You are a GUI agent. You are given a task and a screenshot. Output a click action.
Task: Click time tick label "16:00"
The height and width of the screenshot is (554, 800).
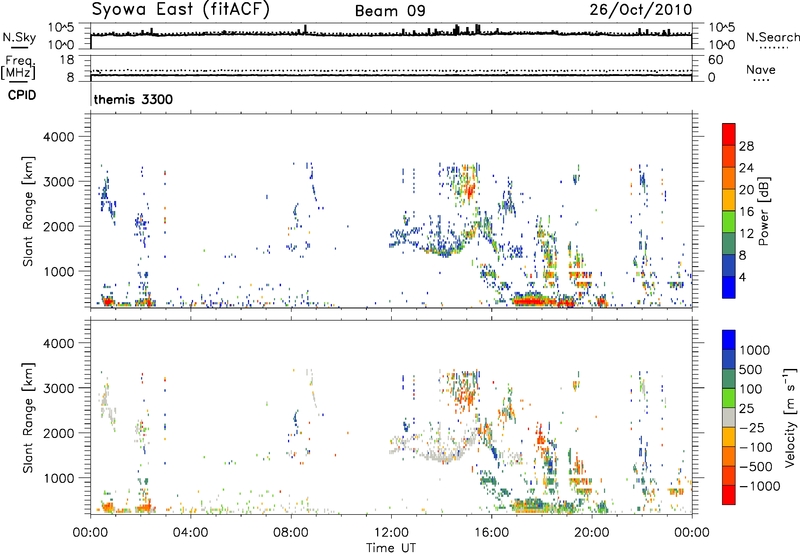click(491, 533)
